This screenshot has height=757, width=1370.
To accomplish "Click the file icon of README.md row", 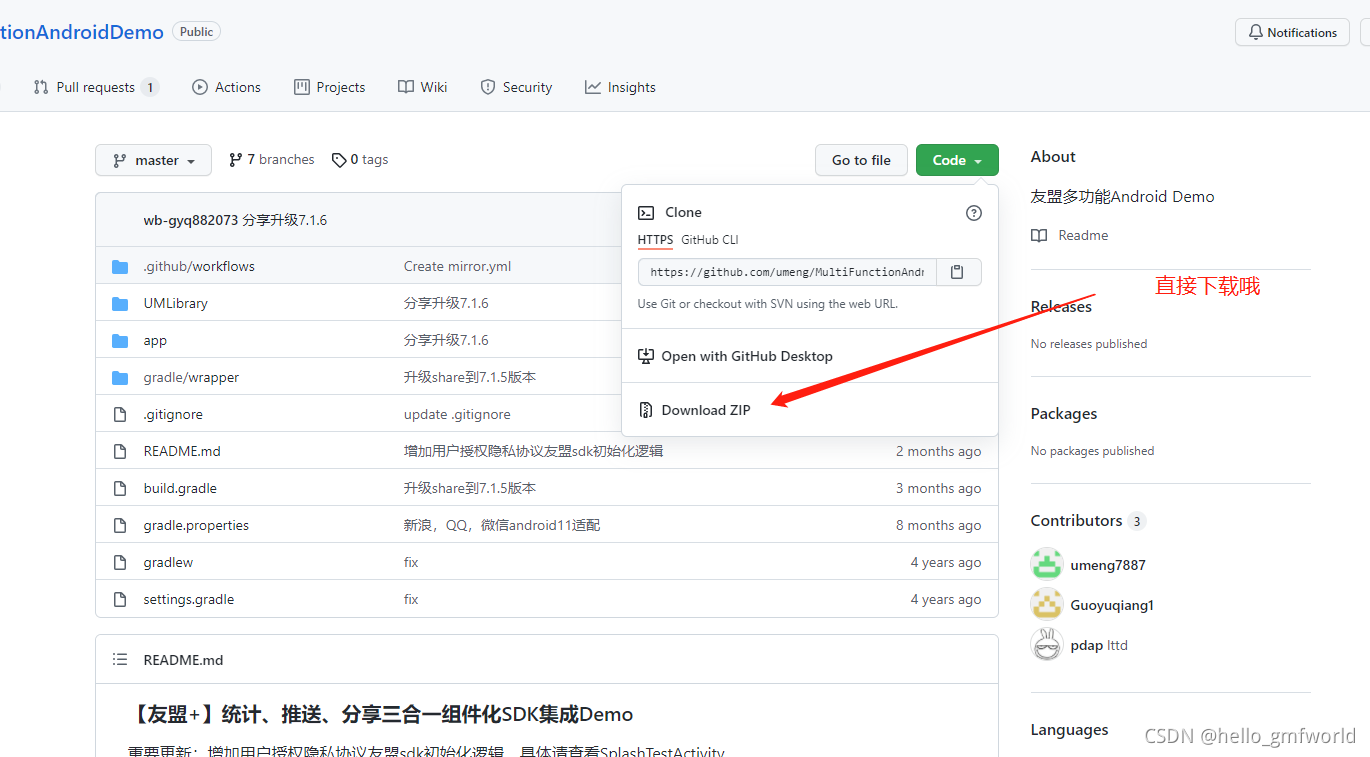I will tap(121, 451).
